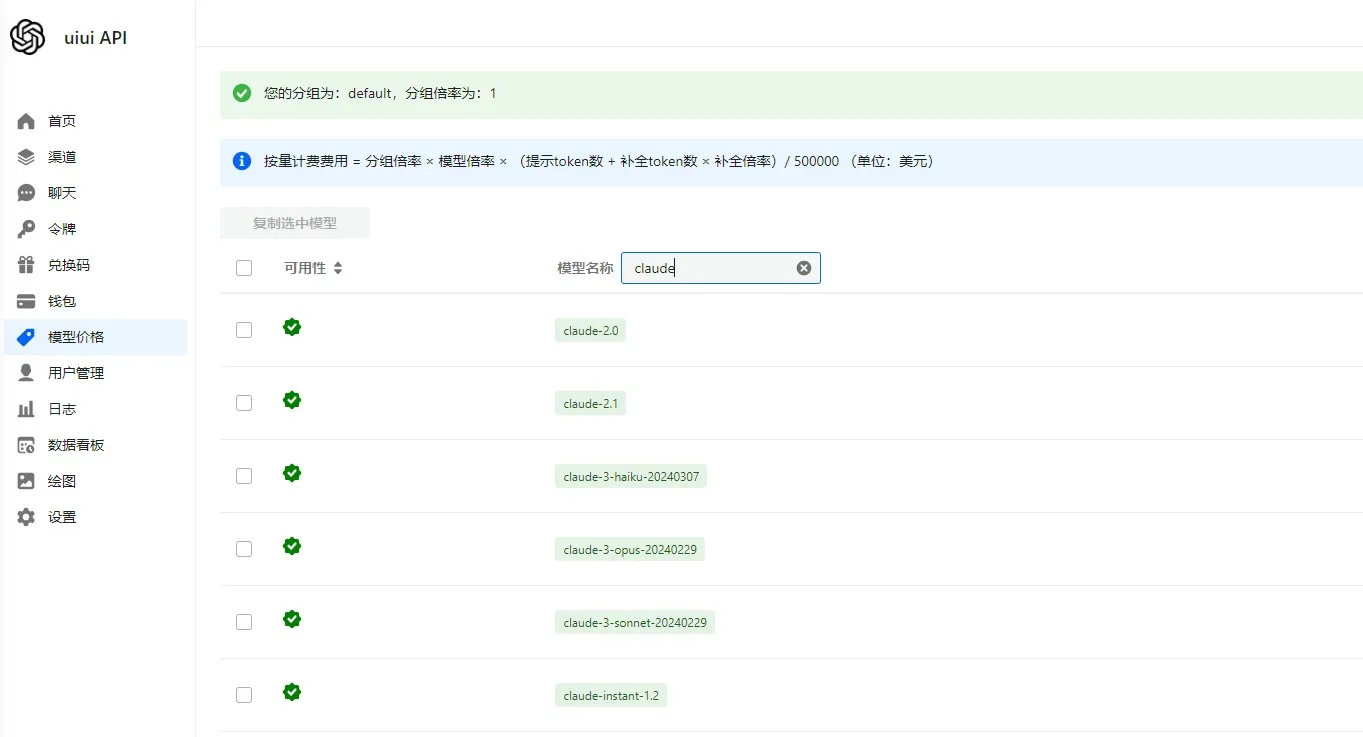Open the 令牌 token key icon
The image size is (1363, 737).
point(27,229)
